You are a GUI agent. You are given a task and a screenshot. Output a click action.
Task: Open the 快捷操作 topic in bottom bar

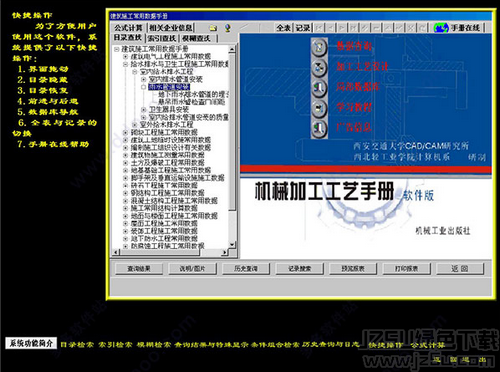pos(386,345)
